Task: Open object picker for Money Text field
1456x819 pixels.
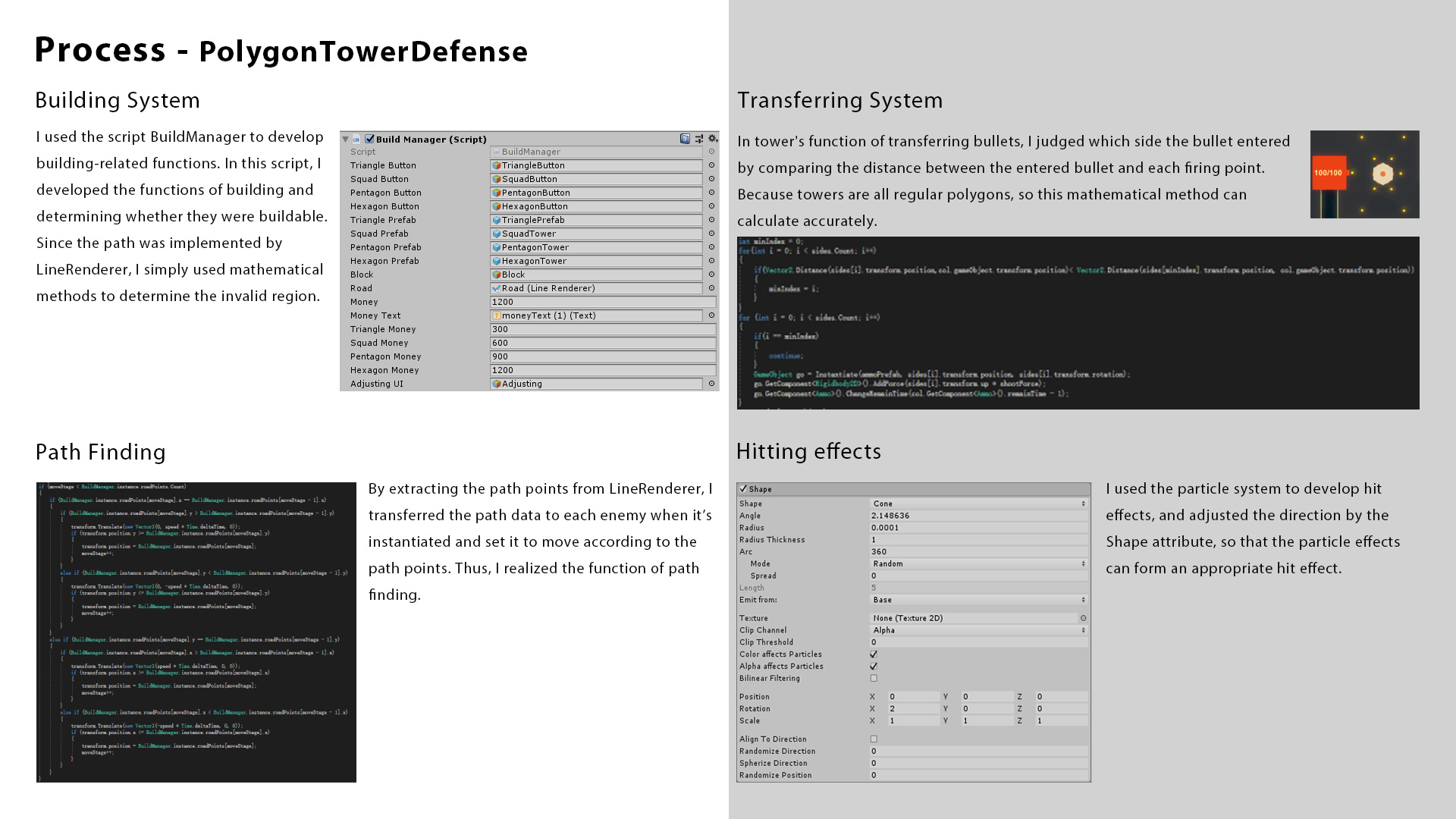Action: [x=711, y=315]
